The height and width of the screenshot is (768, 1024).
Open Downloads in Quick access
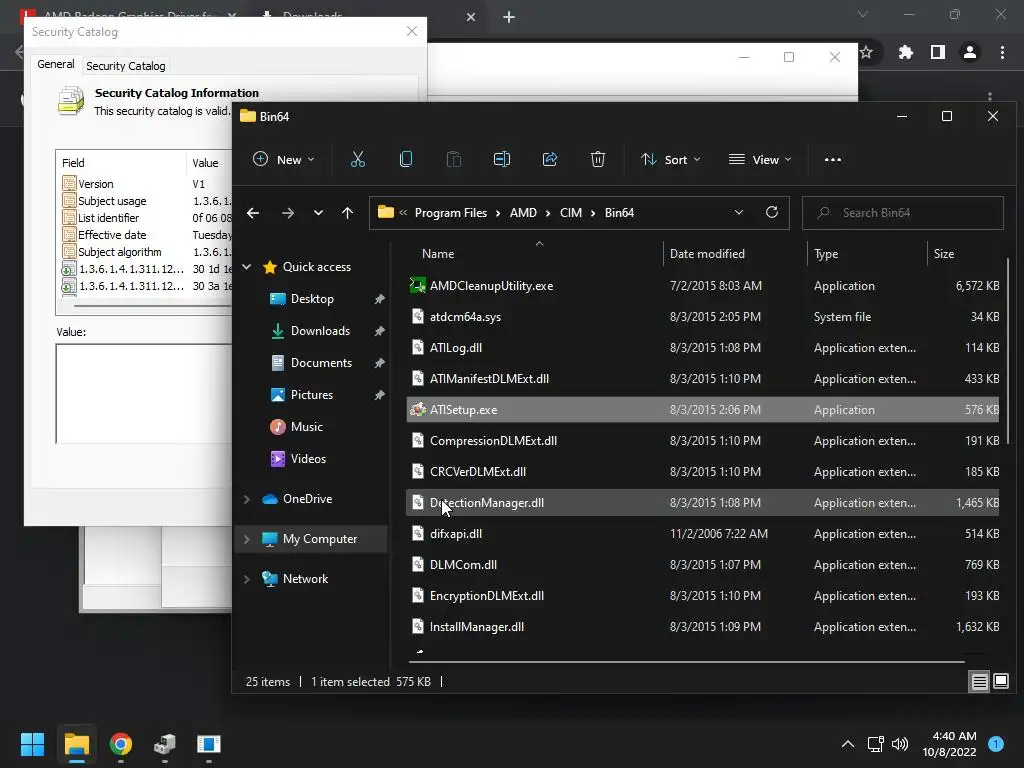coord(320,331)
